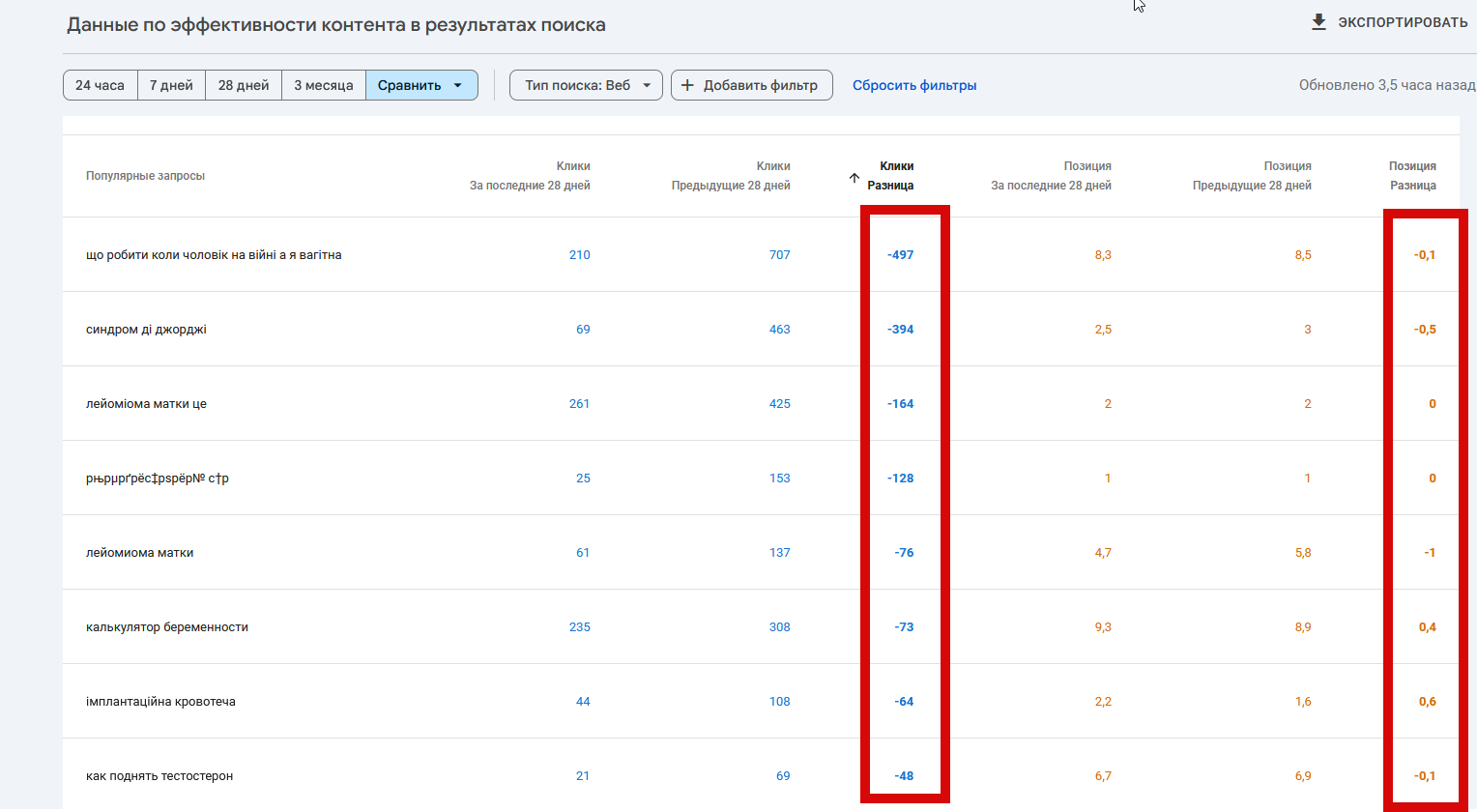Click the clicks value 44
1477x812 pixels.
pyautogui.click(x=583, y=702)
